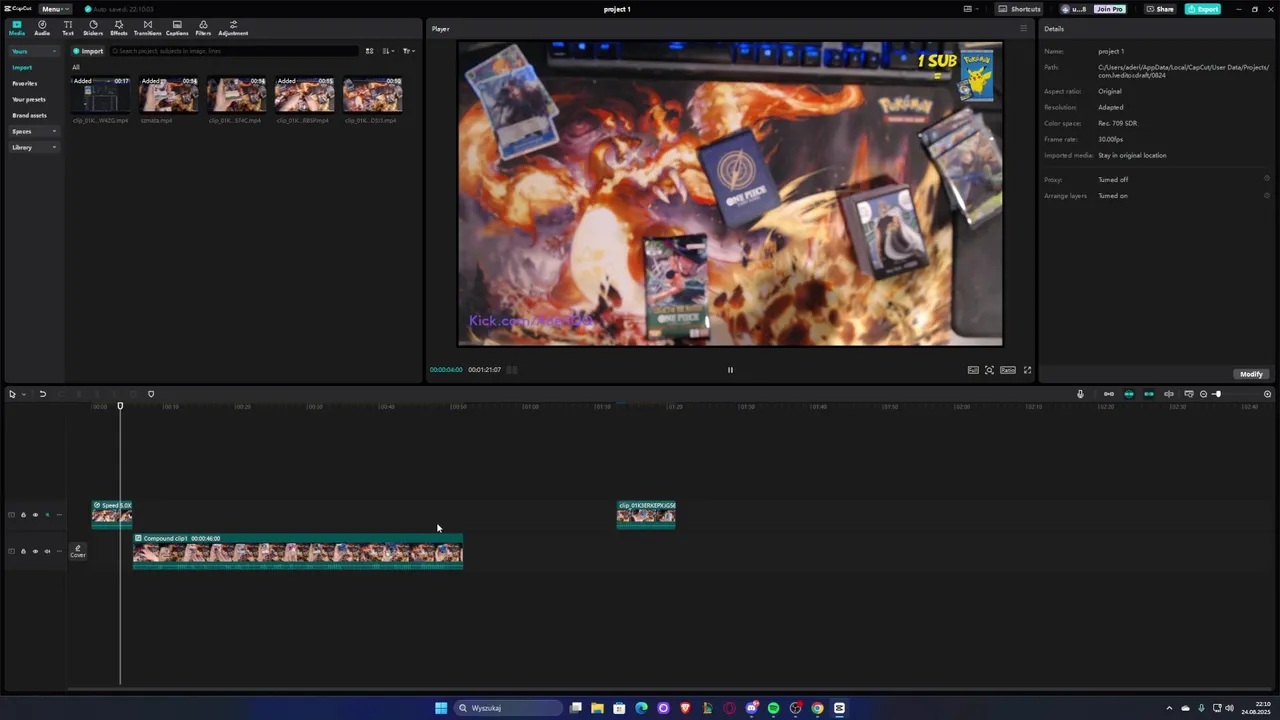
Task: Toggle media grid view icon
Action: (369, 51)
